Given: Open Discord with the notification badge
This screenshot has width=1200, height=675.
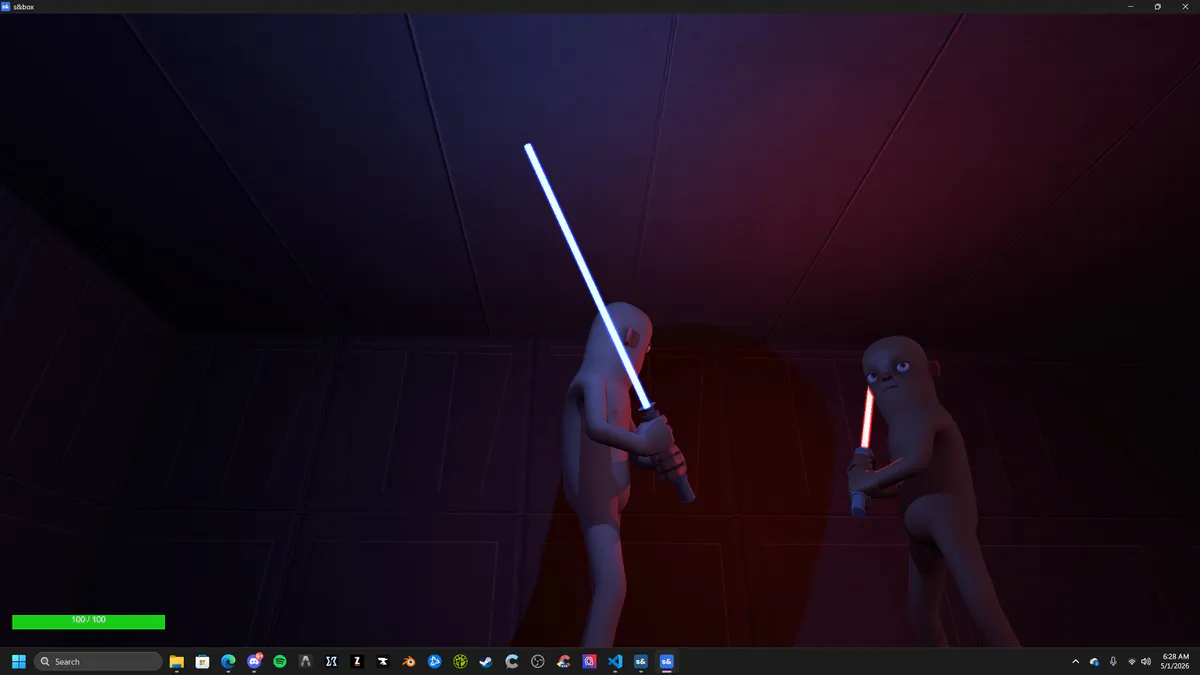Looking at the screenshot, I should pos(254,661).
